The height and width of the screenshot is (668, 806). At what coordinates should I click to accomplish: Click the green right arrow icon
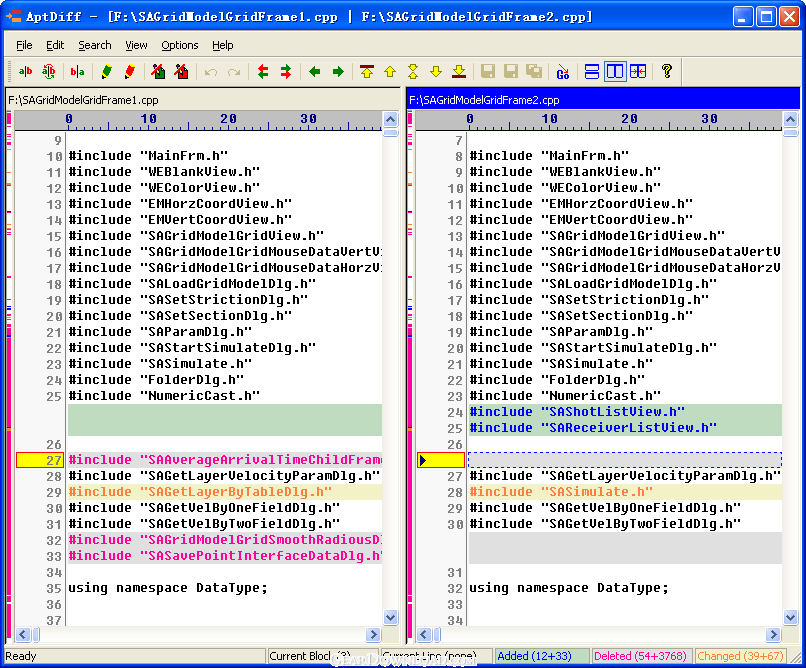338,71
